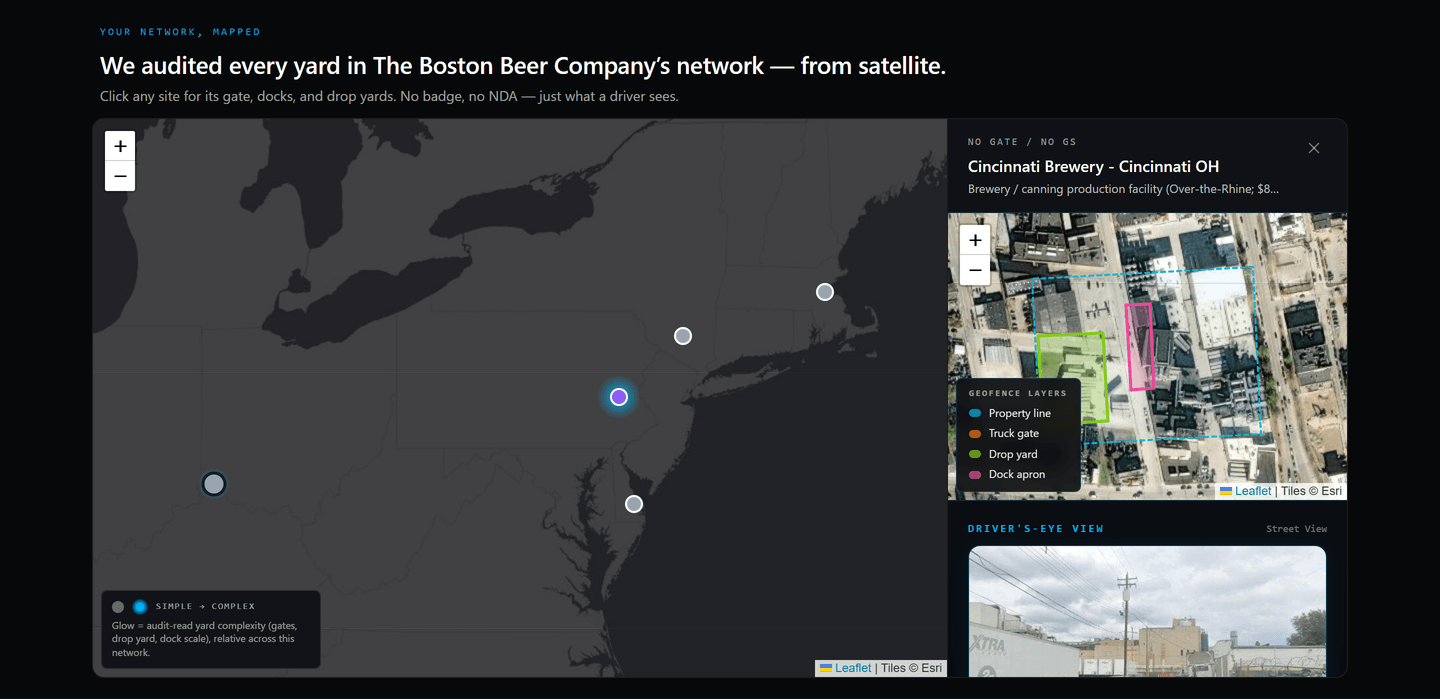Open the driver's-eye street view photo
The height and width of the screenshot is (699, 1440).
(1147, 611)
